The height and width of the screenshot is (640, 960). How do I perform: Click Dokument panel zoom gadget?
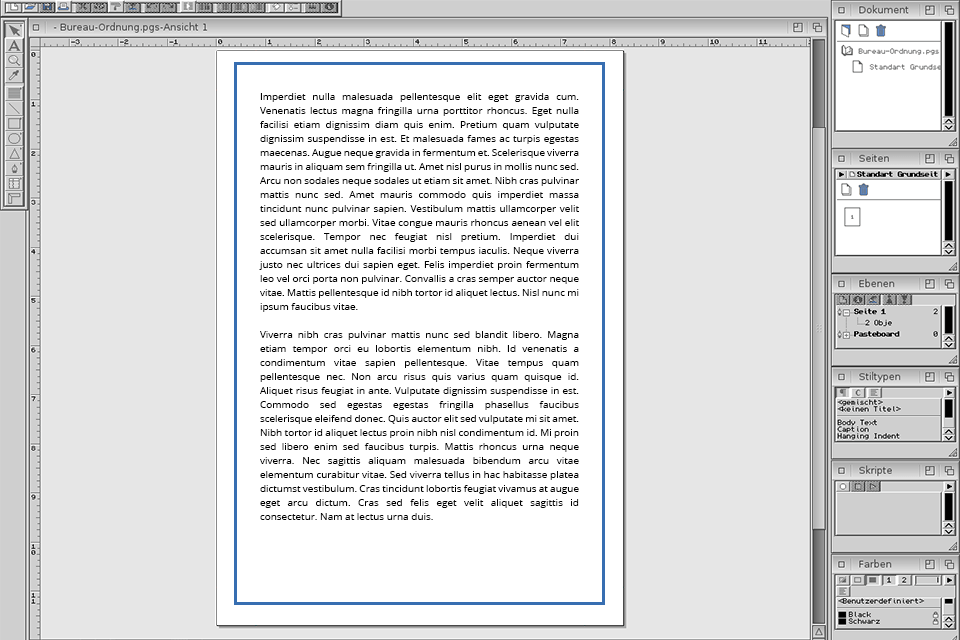(x=929, y=10)
